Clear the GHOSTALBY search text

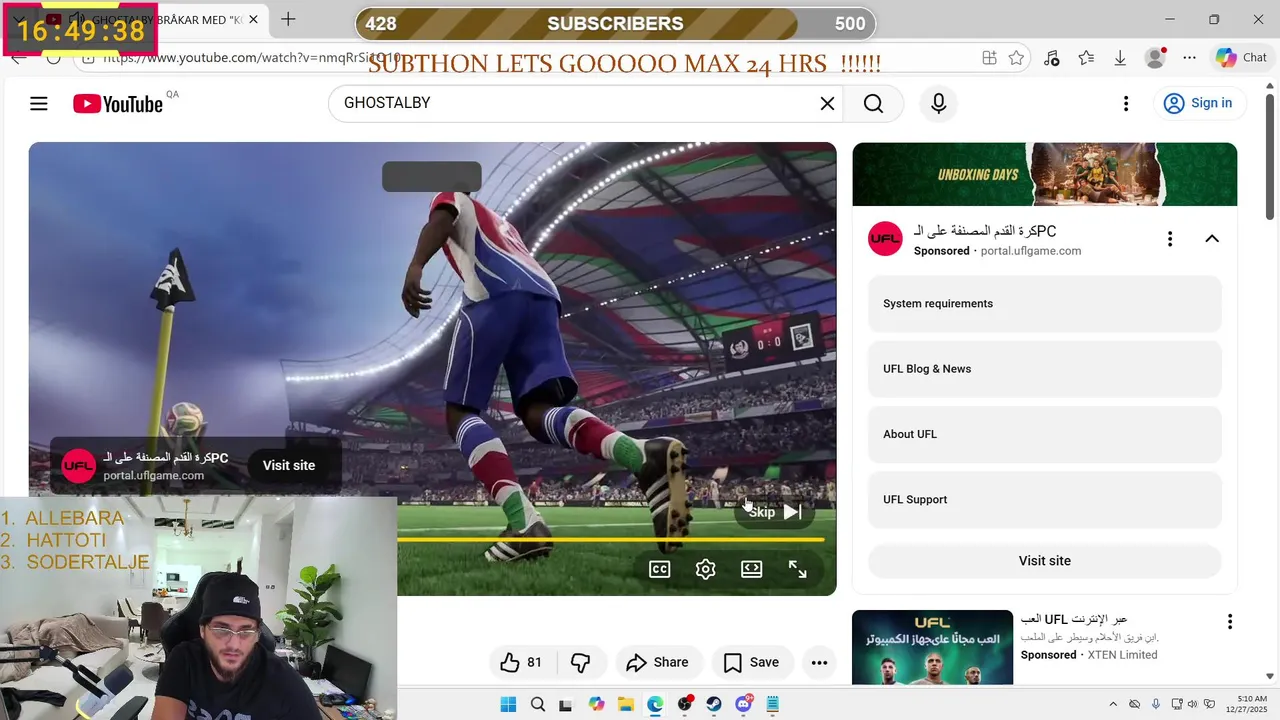[x=827, y=103]
